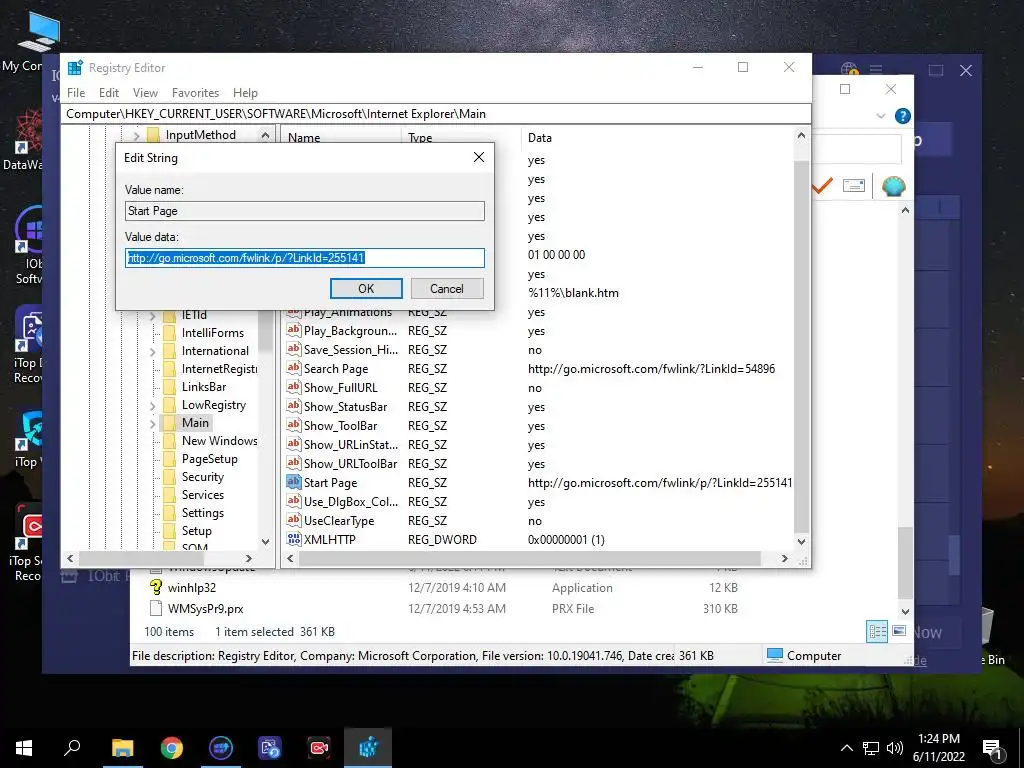The height and width of the screenshot is (768, 1024).
Task: Click the %11%\blank.htm data cell
Action: pos(573,293)
